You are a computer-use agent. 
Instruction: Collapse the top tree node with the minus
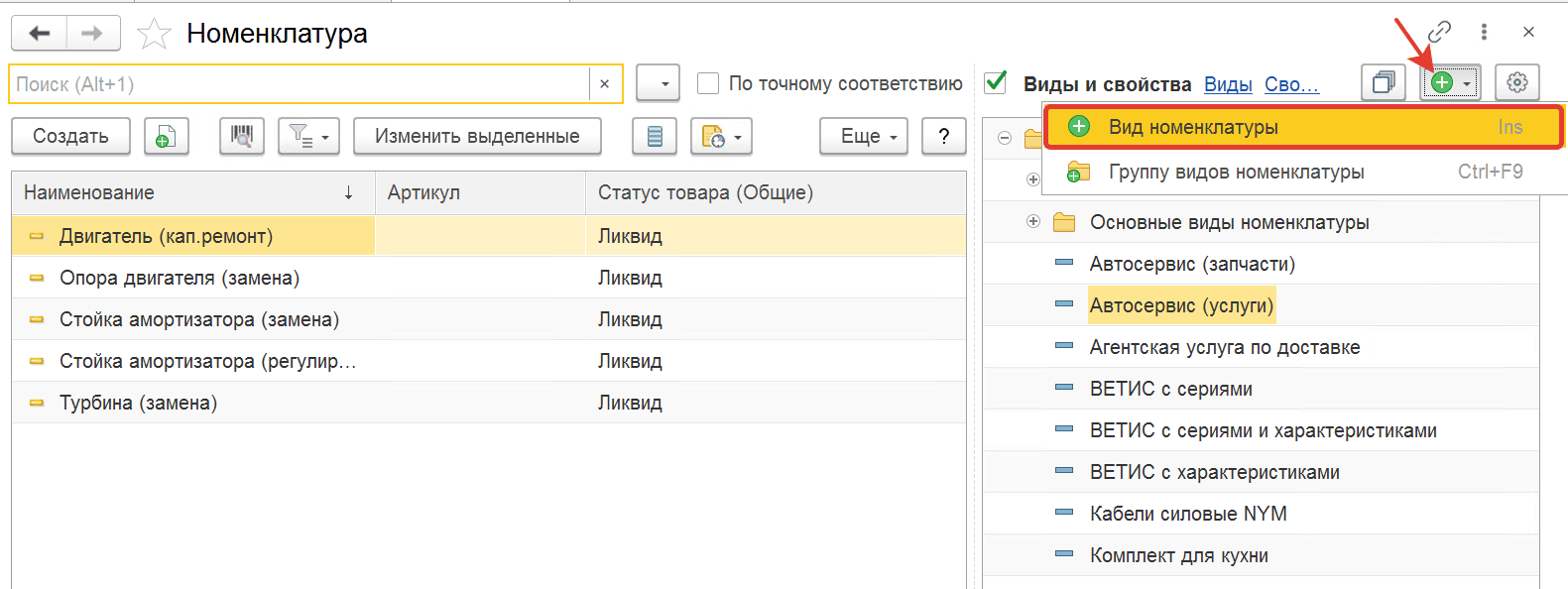click(1005, 138)
